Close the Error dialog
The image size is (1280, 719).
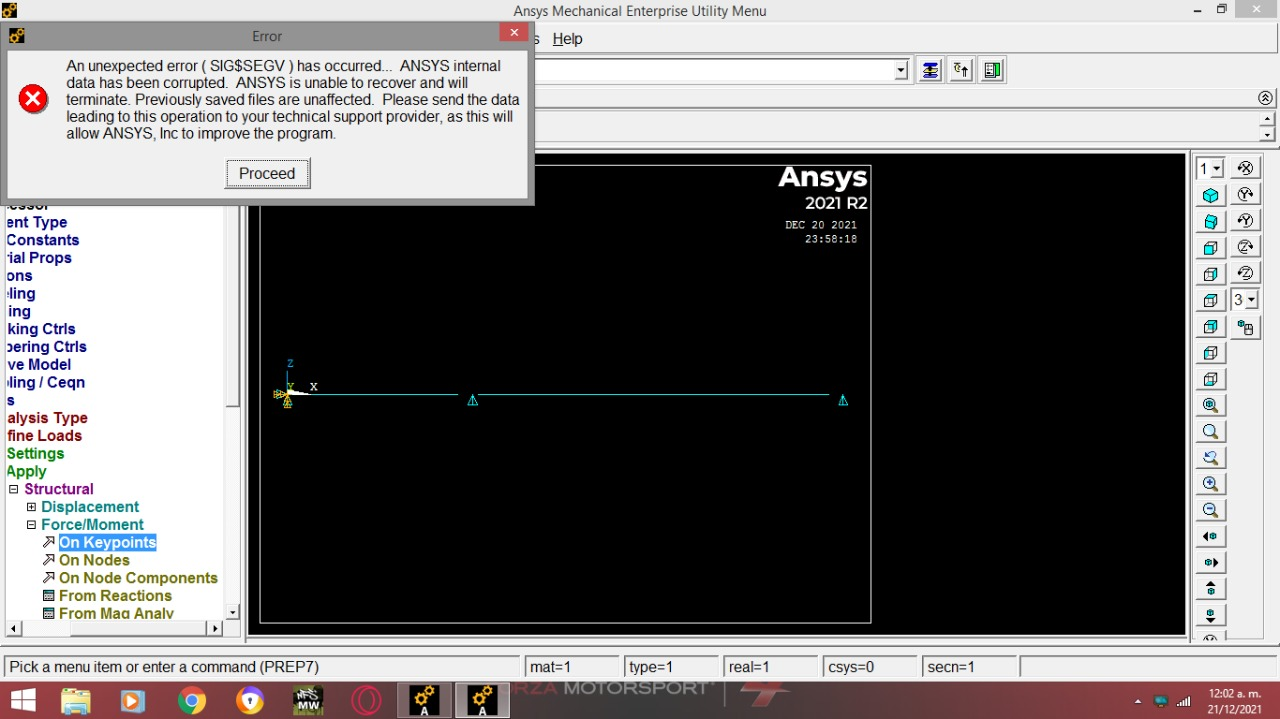click(513, 33)
